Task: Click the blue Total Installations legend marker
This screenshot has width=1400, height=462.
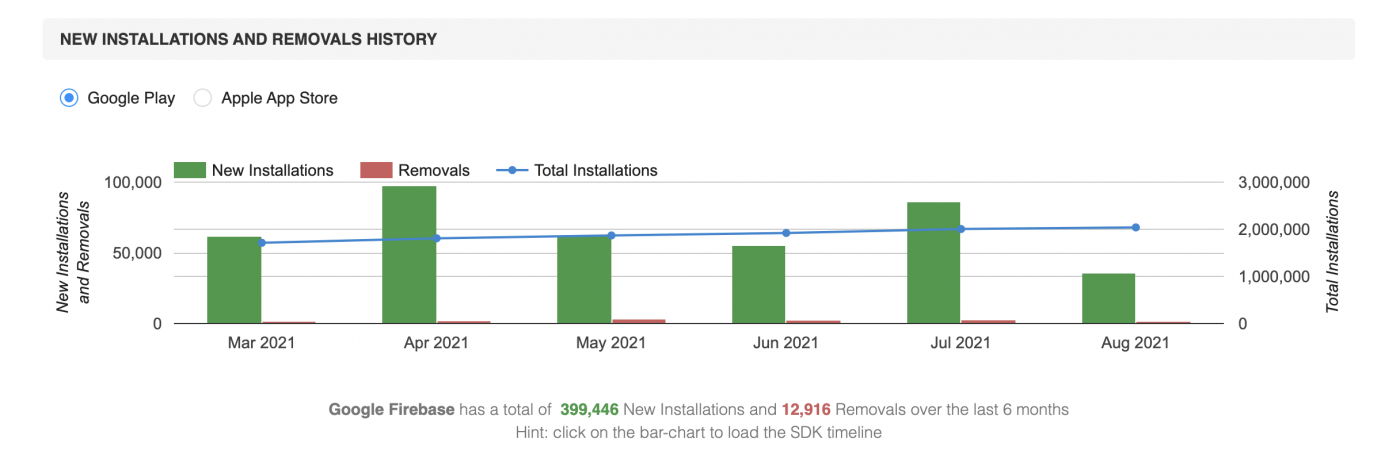Action: pyautogui.click(x=512, y=170)
